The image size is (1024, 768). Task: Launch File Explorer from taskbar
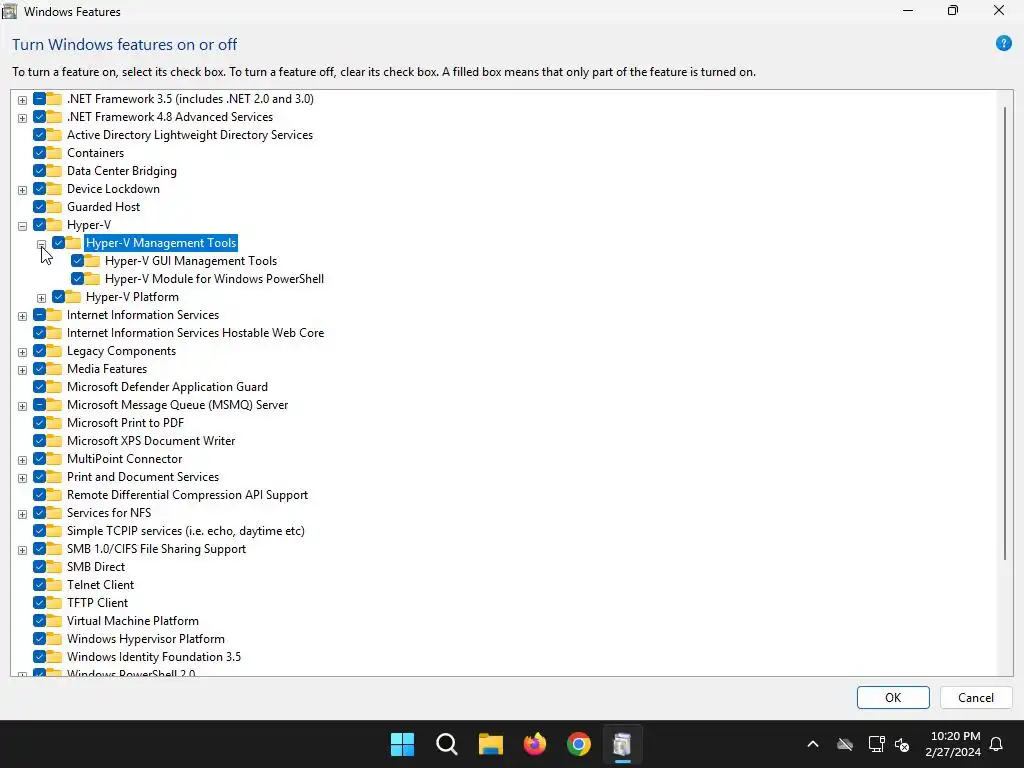(490, 744)
